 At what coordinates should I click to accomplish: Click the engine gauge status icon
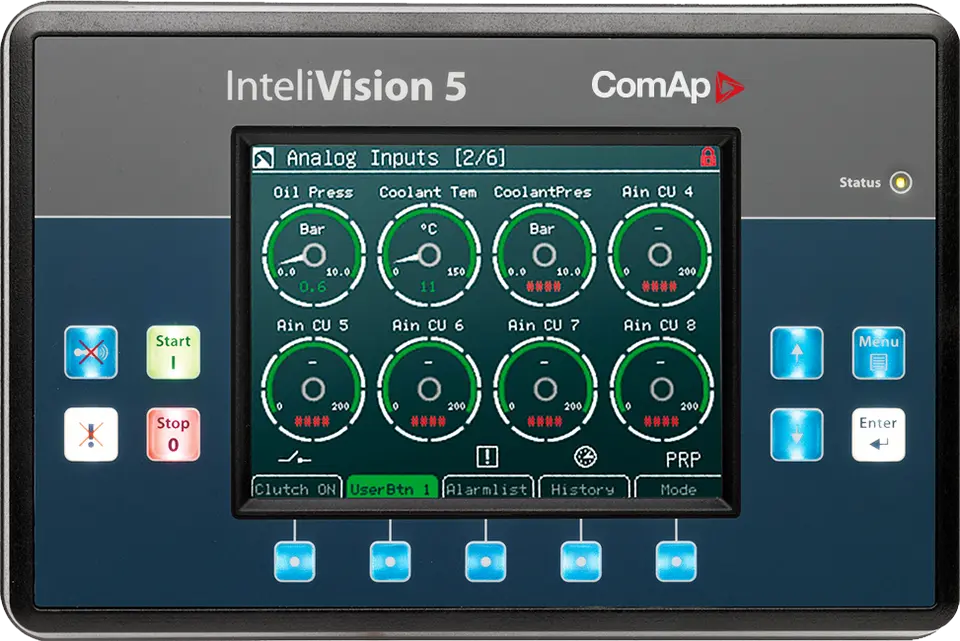585,457
